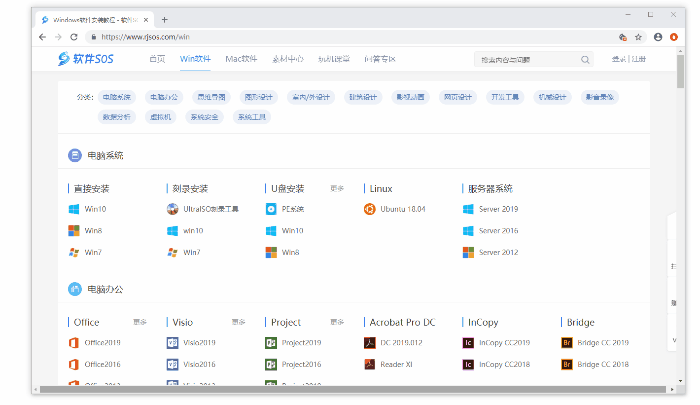
Task: Open the PE系统 entry
Action: click(x=285, y=209)
